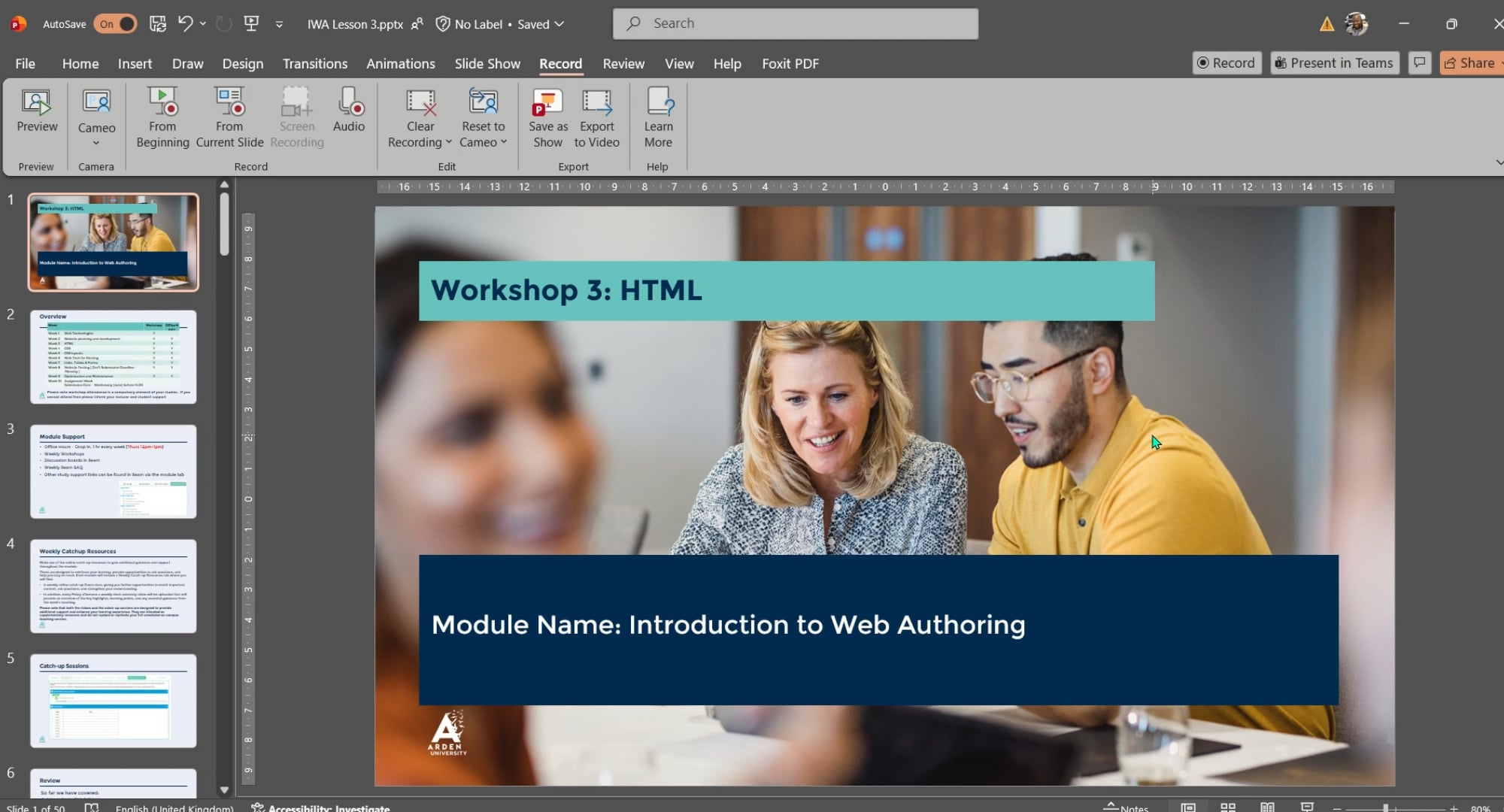
Task: Go to the Review tab
Action: click(x=623, y=64)
